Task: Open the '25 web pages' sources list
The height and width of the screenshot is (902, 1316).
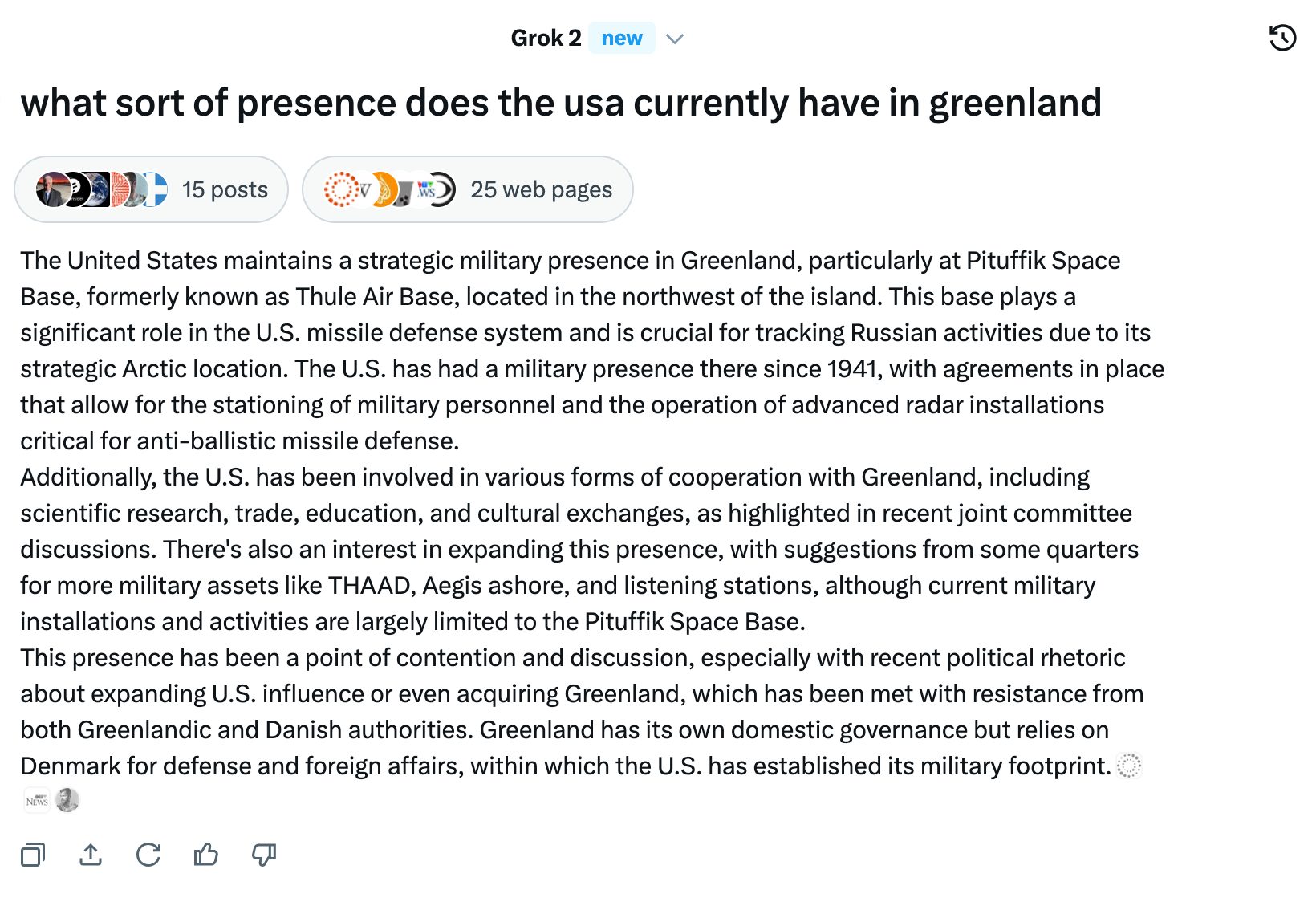Action: [x=541, y=189]
